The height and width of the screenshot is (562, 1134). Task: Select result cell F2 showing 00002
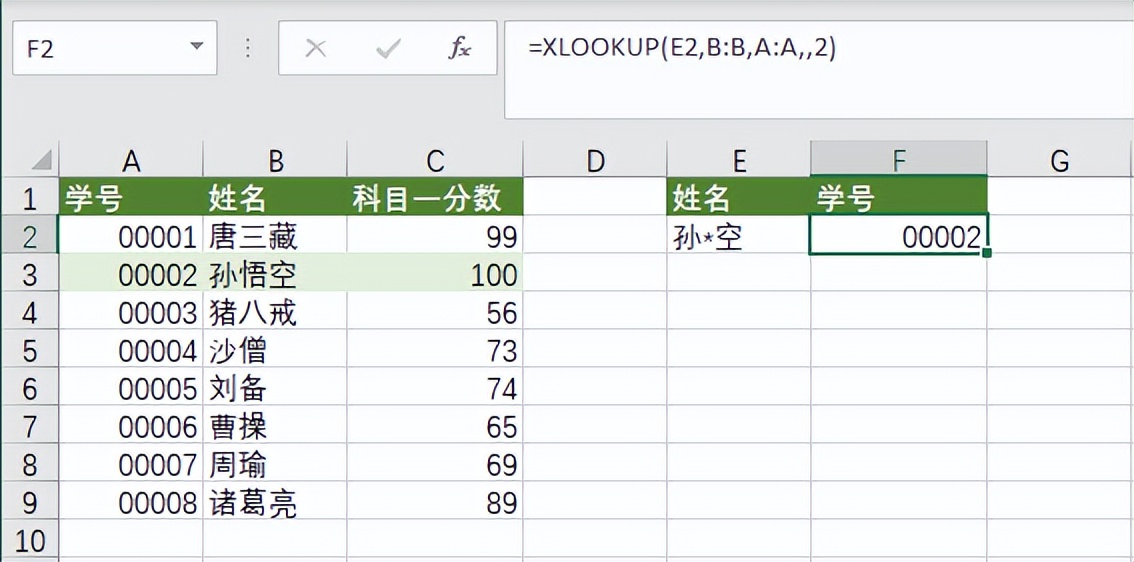[899, 234]
